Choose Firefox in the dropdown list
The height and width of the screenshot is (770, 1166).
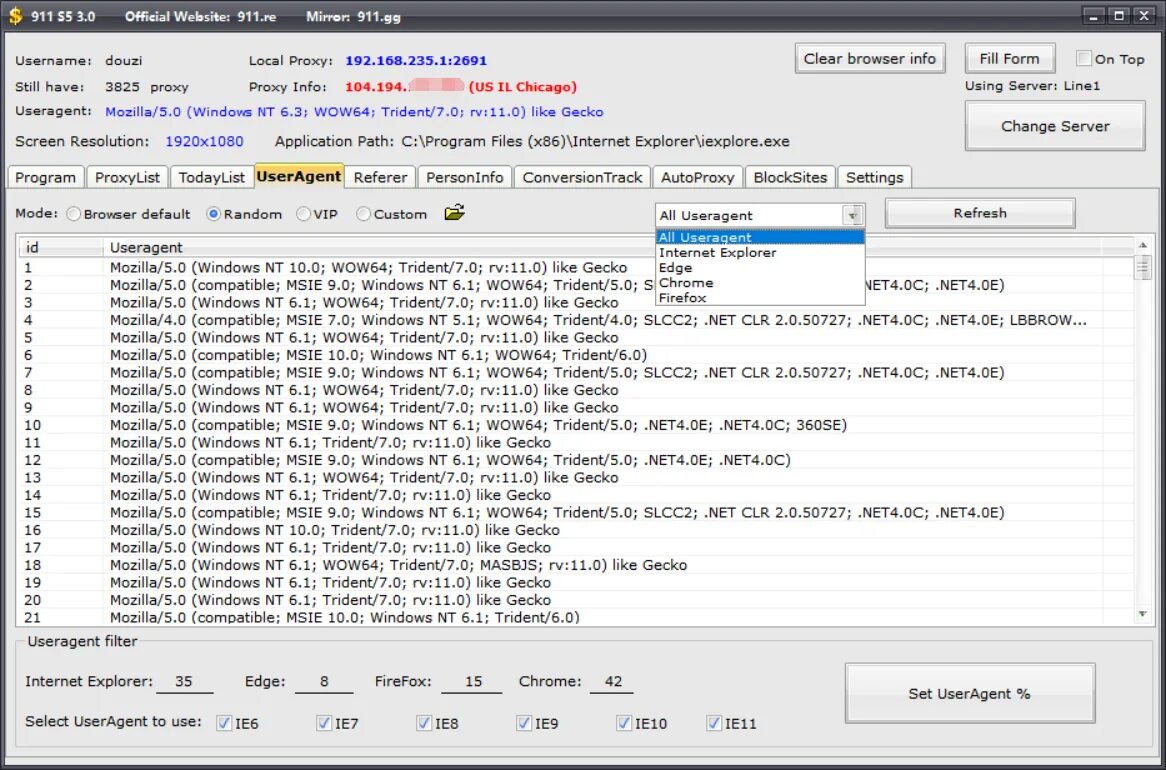(760, 298)
